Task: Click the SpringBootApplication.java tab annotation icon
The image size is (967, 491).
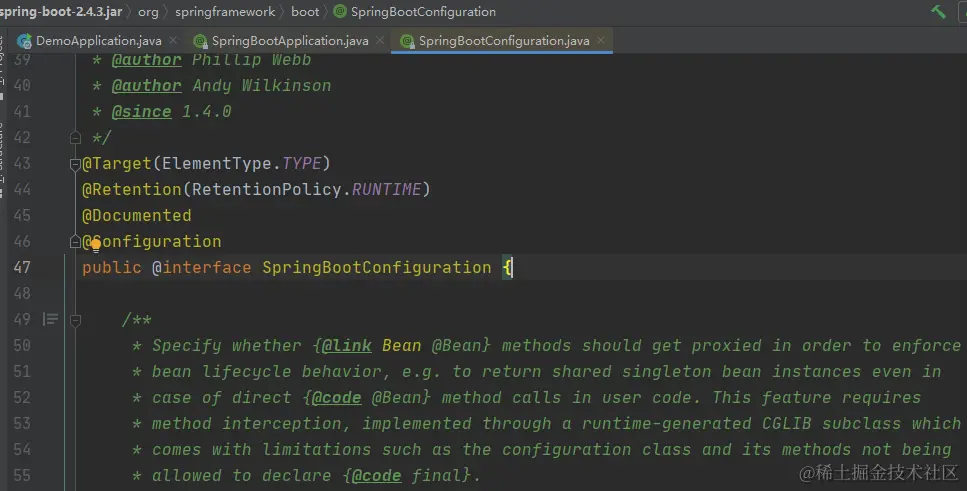Action: [x=200, y=41]
